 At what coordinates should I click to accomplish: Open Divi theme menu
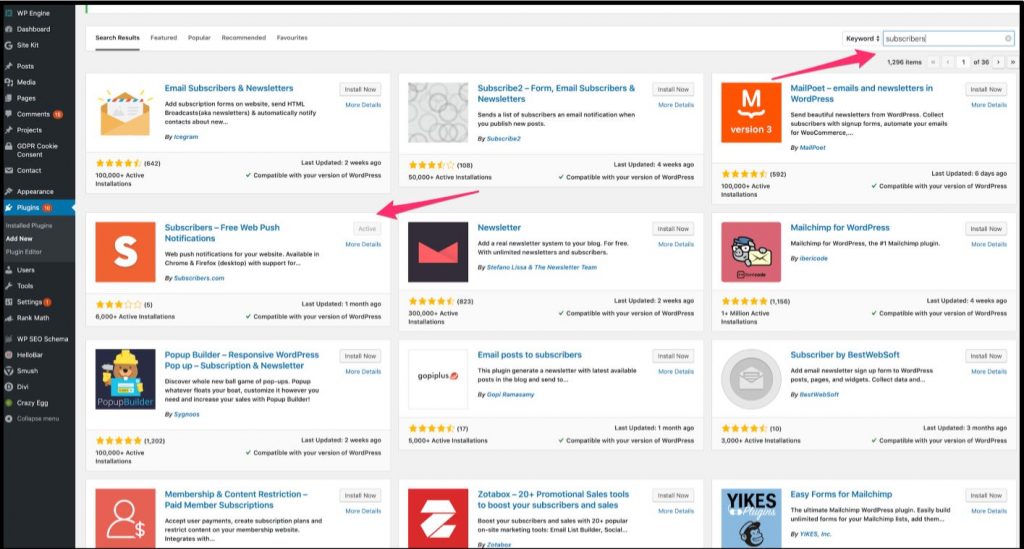[23, 387]
